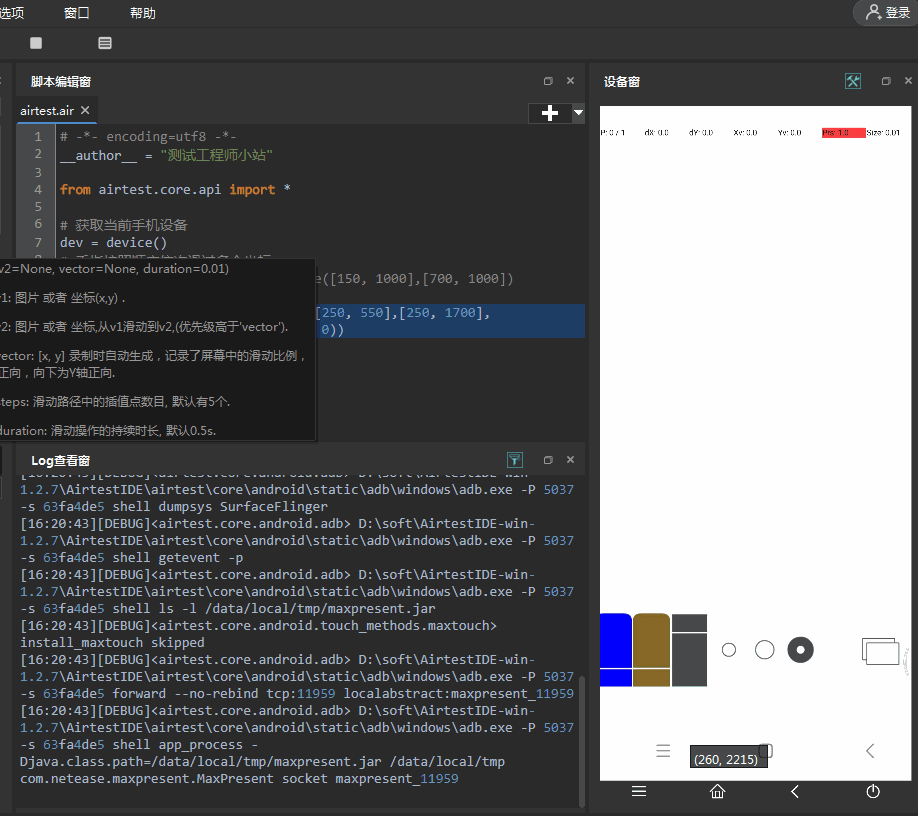Click the Log查看窗 panel title
The height and width of the screenshot is (816, 918).
point(60,461)
